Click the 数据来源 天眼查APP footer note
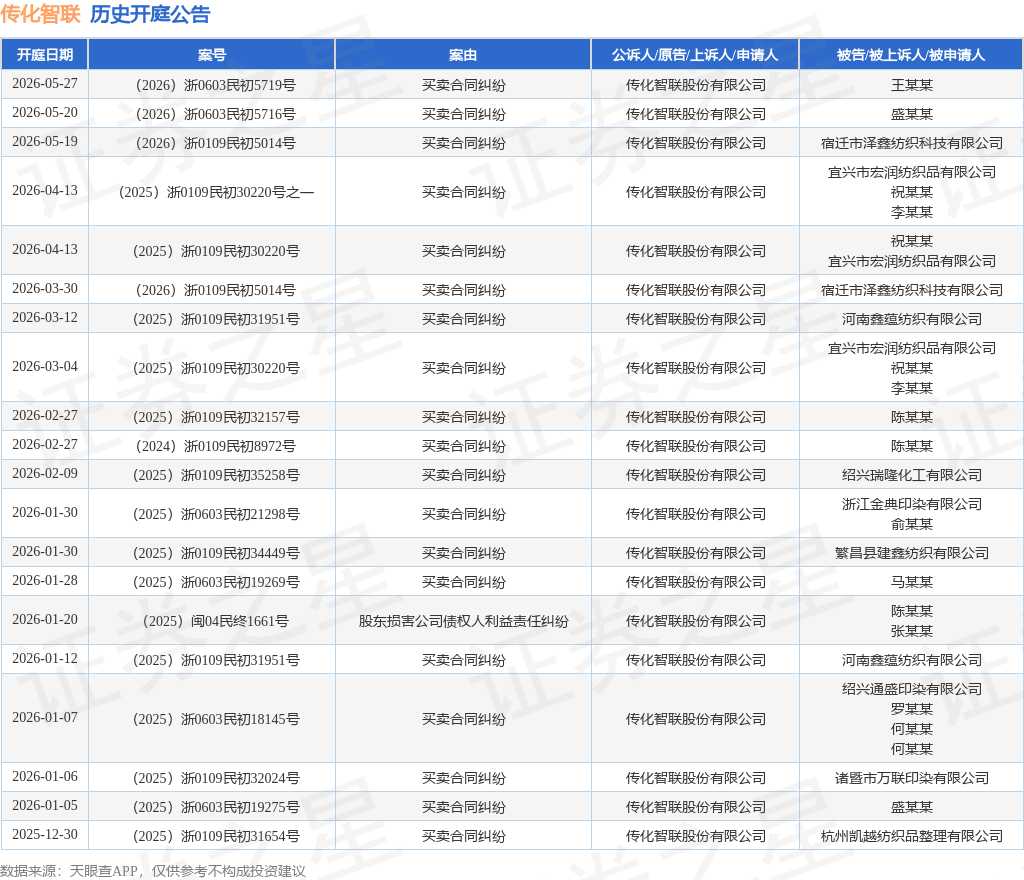 pyautogui.click(x=153, y=871)
